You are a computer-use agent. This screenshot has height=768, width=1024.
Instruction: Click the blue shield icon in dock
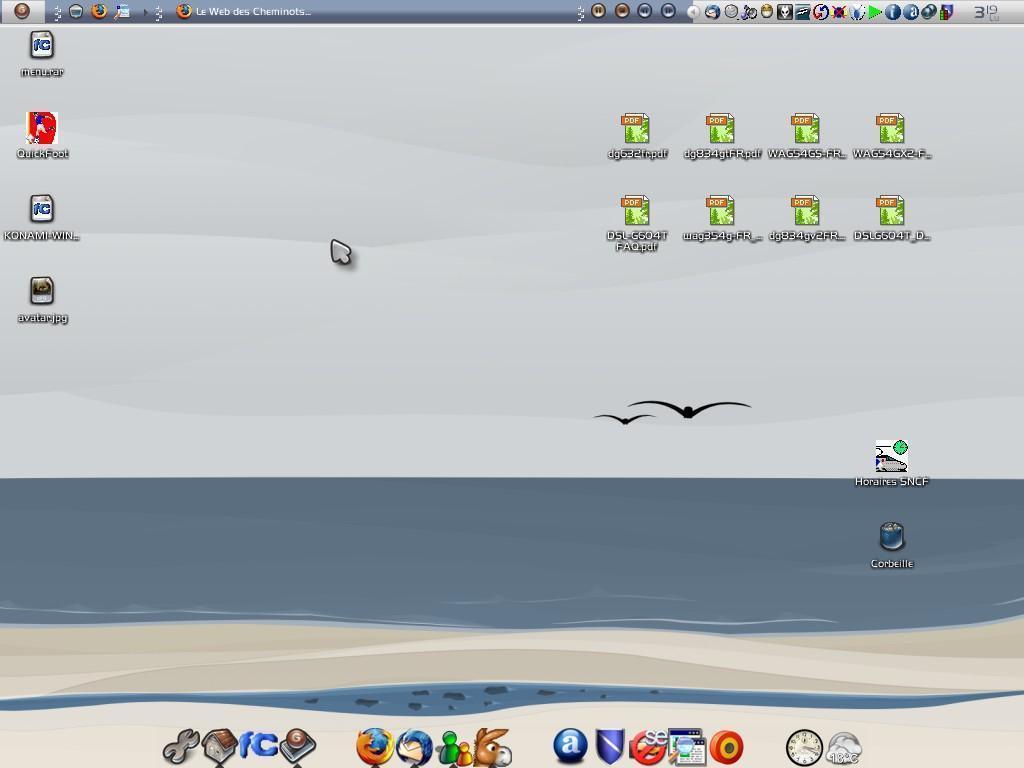coord(609,746)
